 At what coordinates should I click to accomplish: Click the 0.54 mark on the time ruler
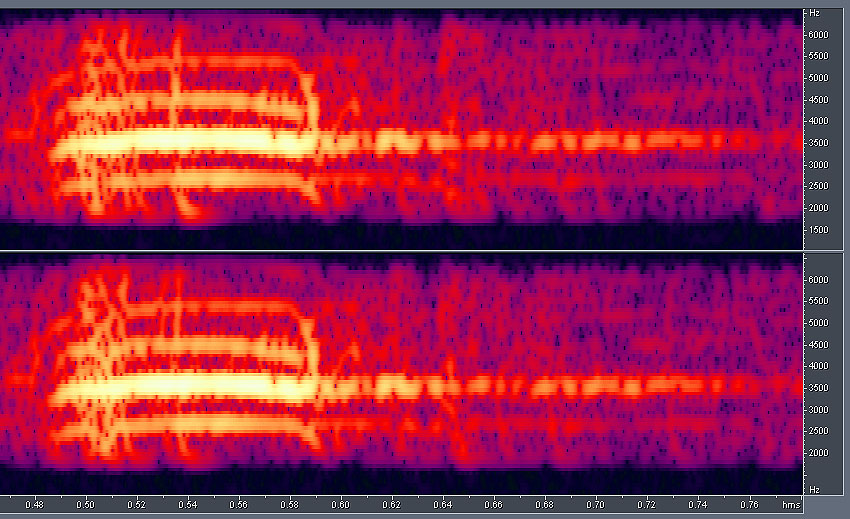point(188,505)
